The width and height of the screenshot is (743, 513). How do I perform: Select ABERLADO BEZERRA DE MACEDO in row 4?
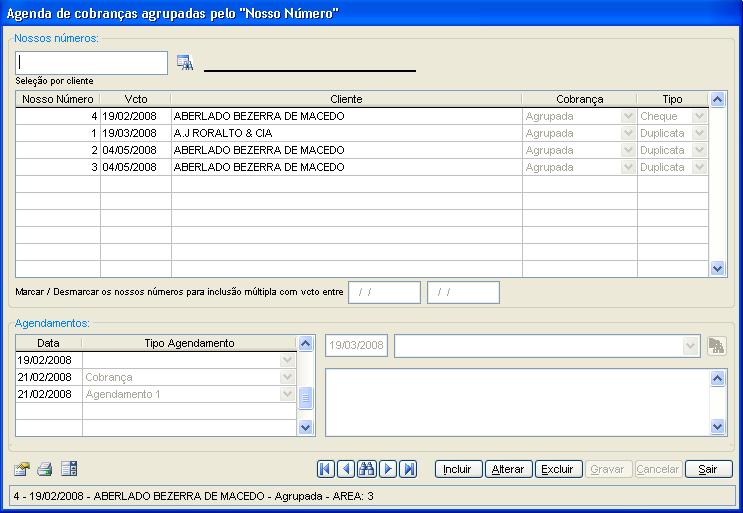259,116
